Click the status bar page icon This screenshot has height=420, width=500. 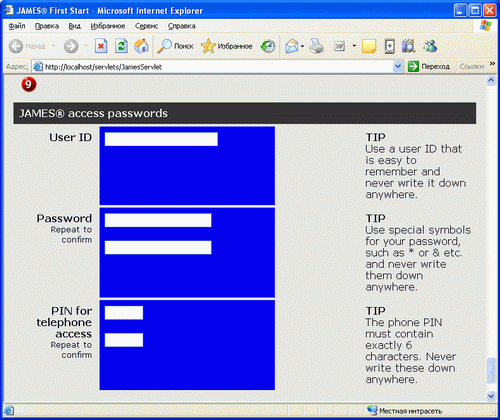(9, 410)
